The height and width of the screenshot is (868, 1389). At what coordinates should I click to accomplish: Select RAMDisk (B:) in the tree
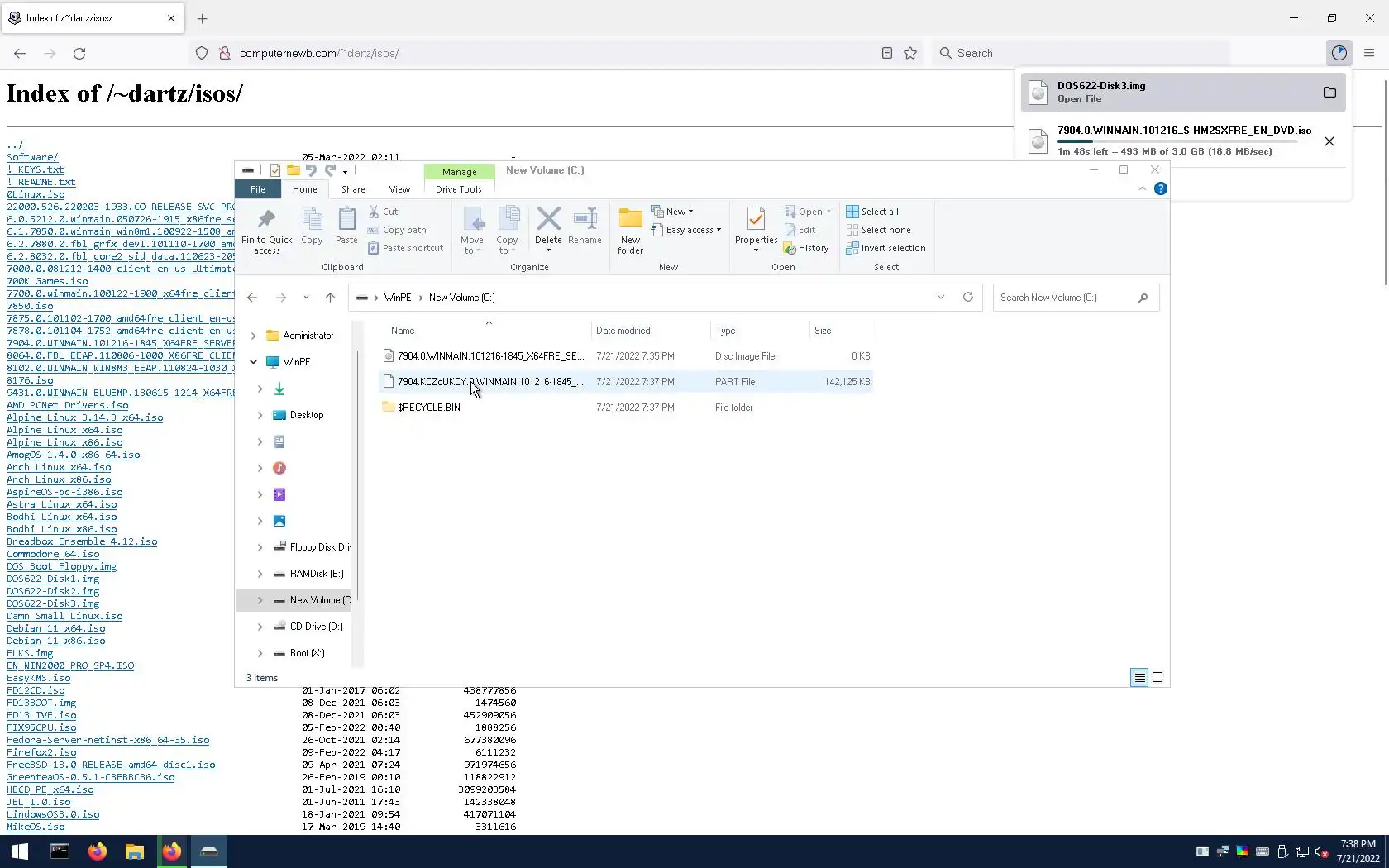pos(317,574)
